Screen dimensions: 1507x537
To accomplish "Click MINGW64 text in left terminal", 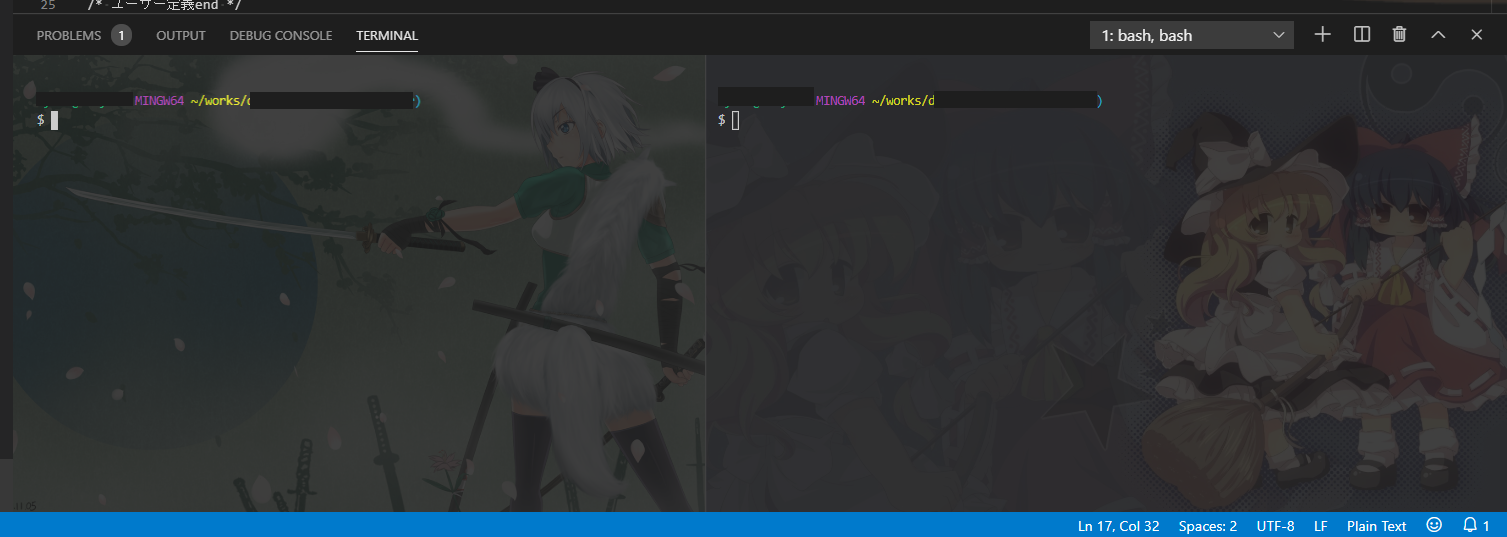I will point(159,101).
